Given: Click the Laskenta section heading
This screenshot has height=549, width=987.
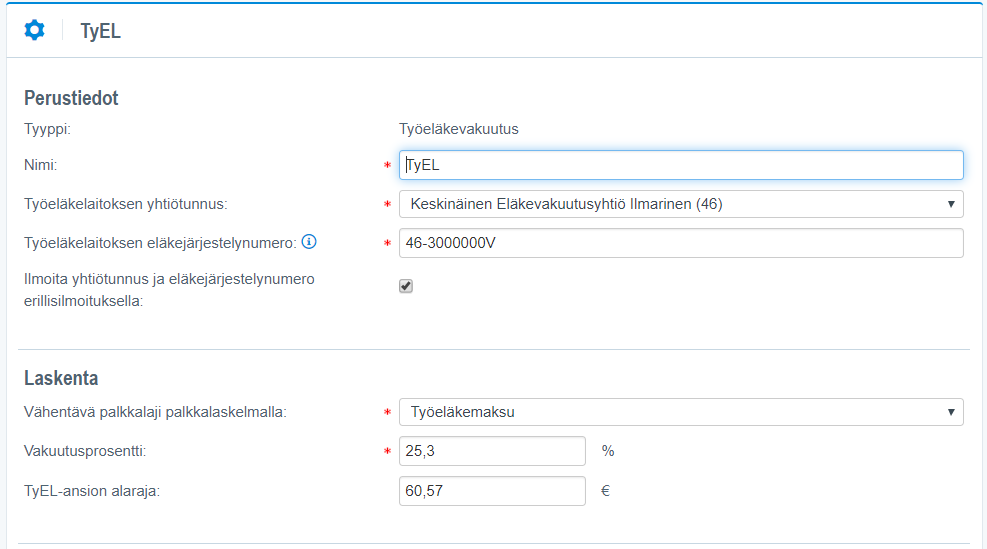Looking at the screenshot, I should (61, 378).
